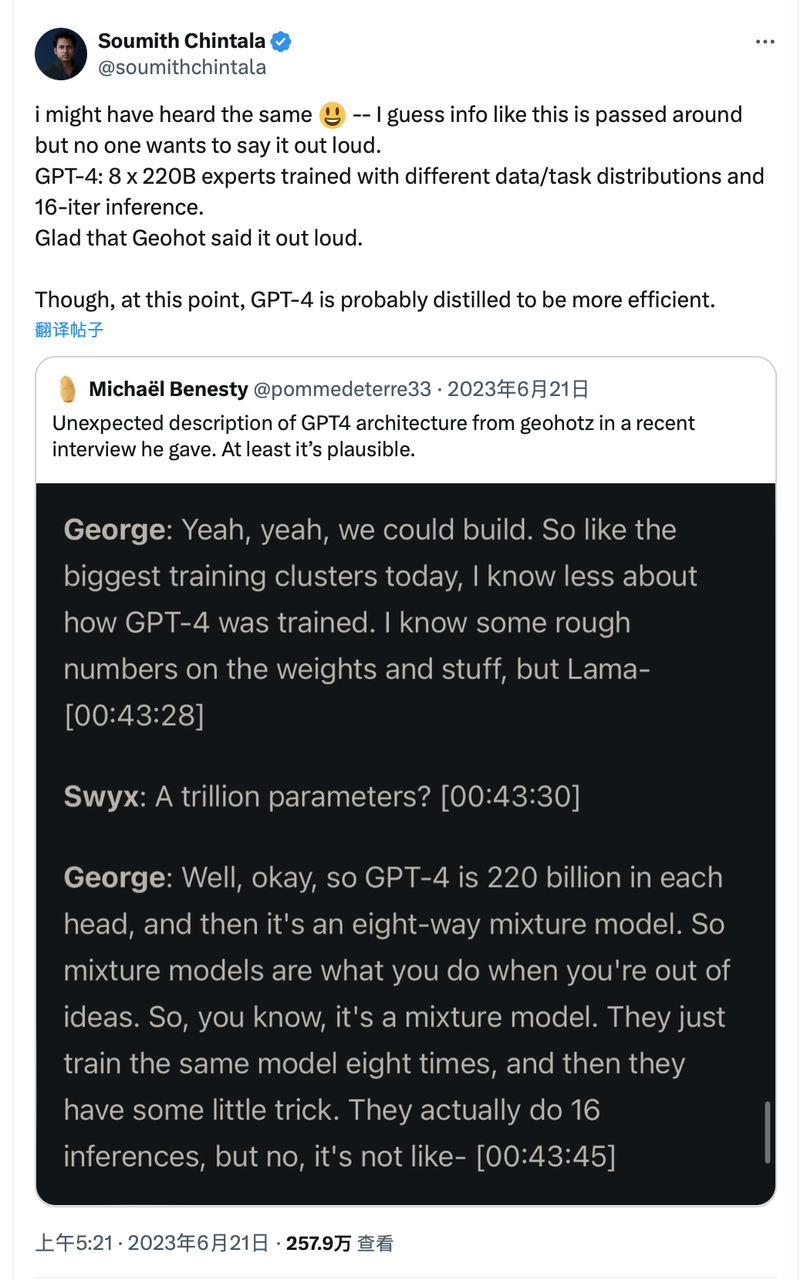Click Soumith Chintala's profile avatar

pos(61,54)
